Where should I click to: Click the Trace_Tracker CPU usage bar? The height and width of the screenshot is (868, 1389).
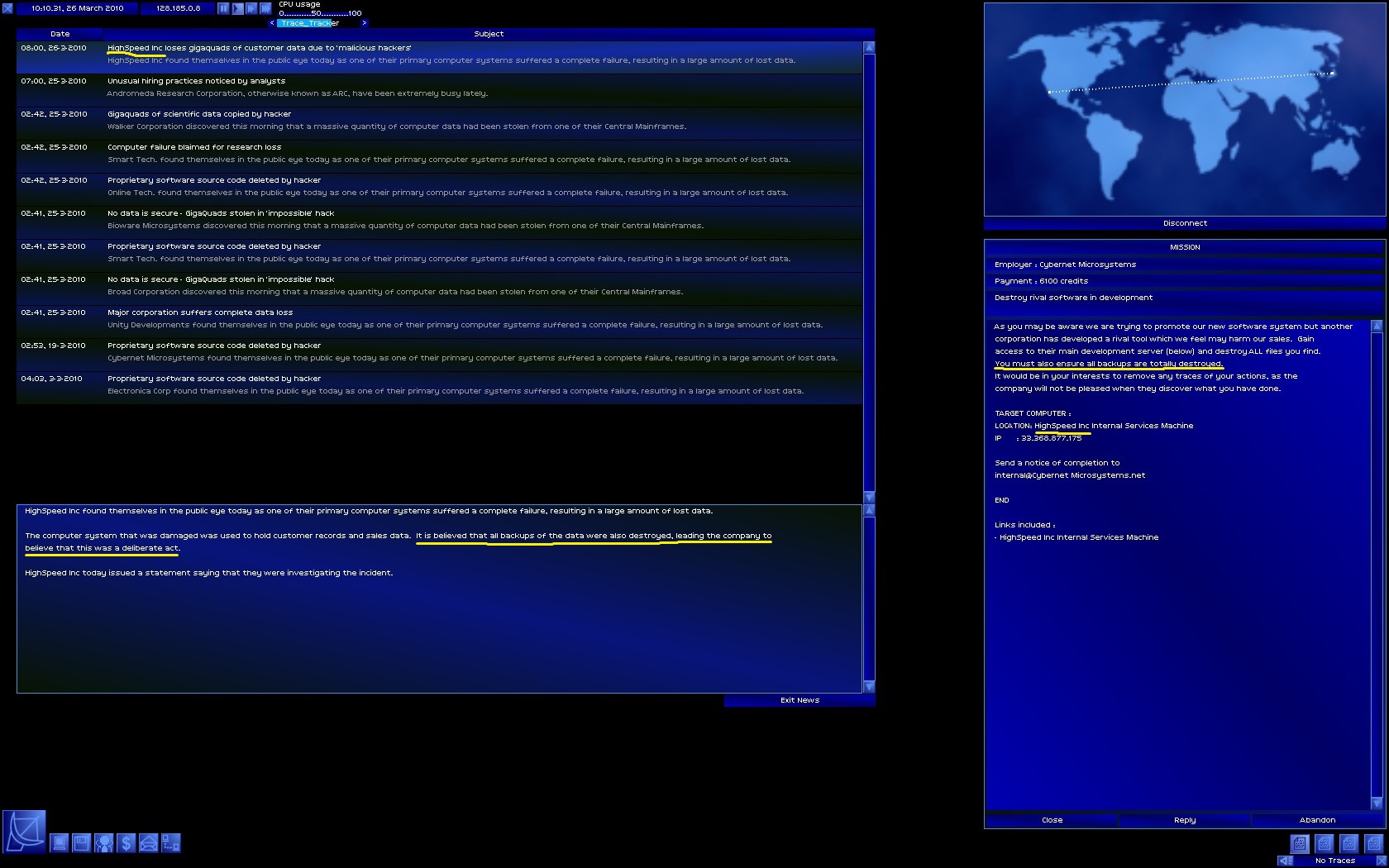(318, 23)
